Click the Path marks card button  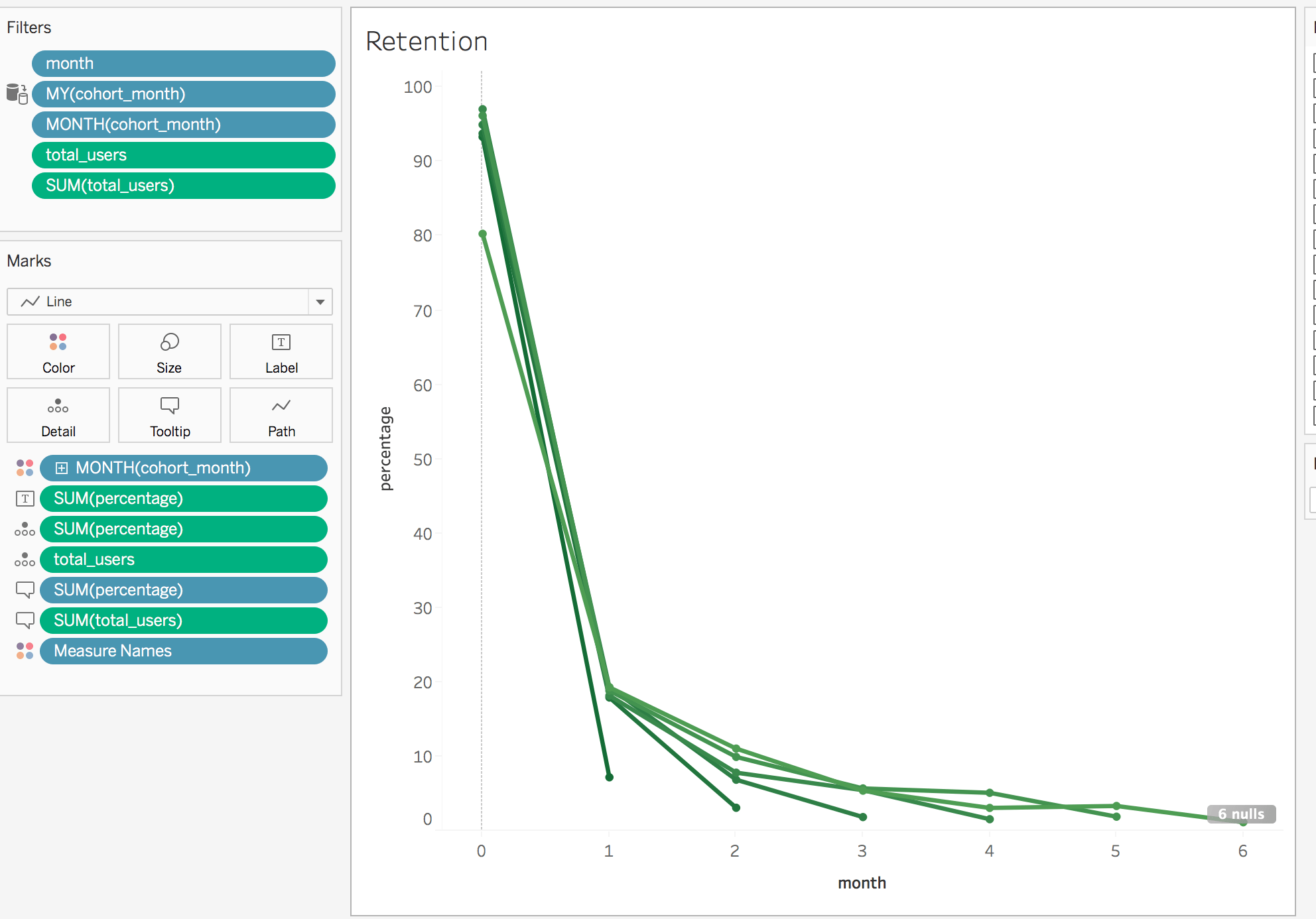point(281,415)
